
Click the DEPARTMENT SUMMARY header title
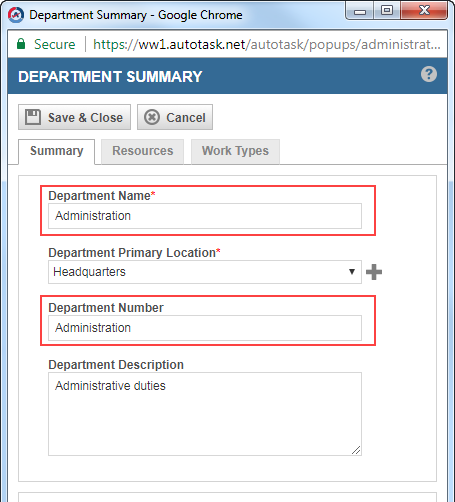pos(110,77)
